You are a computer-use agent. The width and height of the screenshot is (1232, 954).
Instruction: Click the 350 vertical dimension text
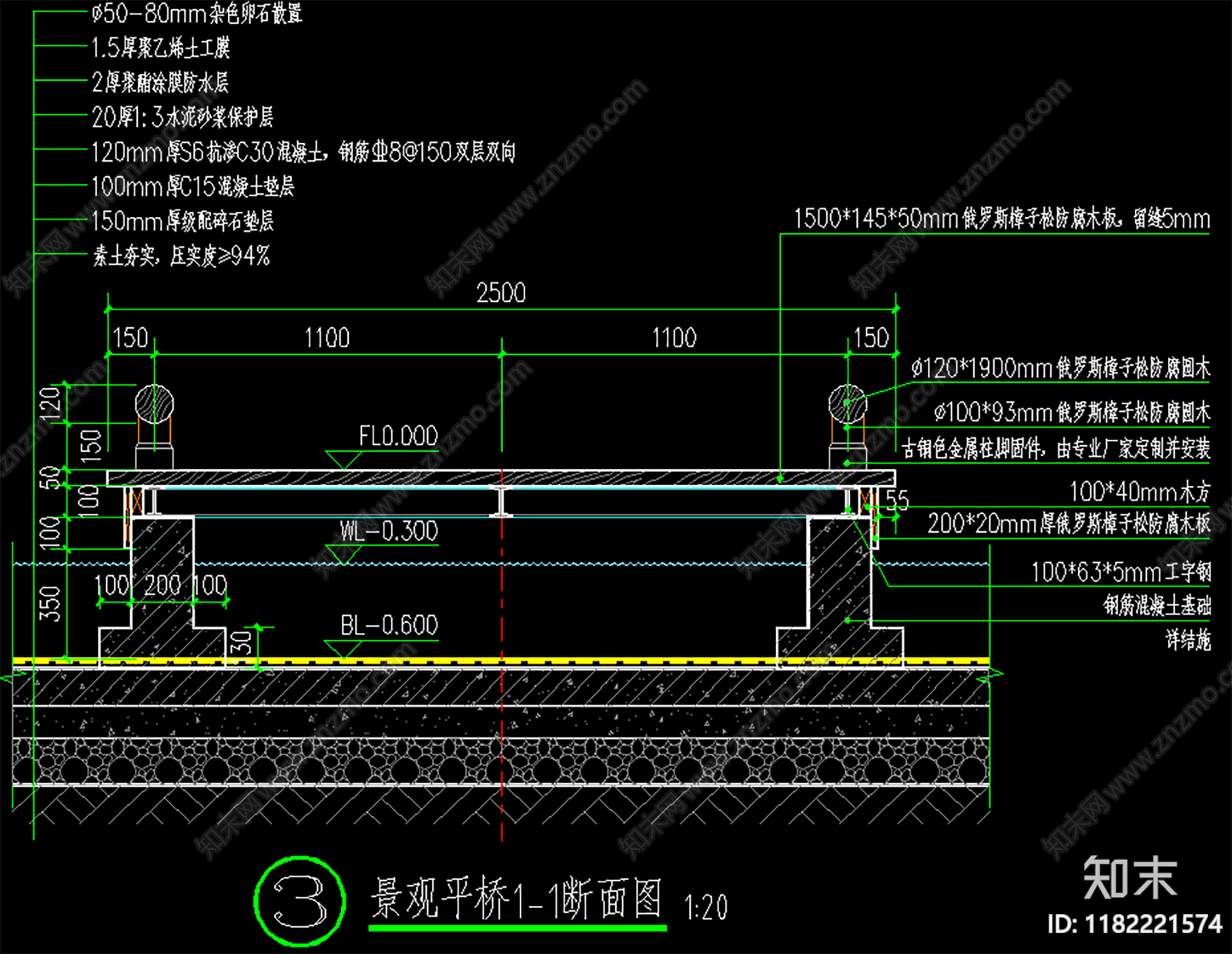tap(50, 604)
